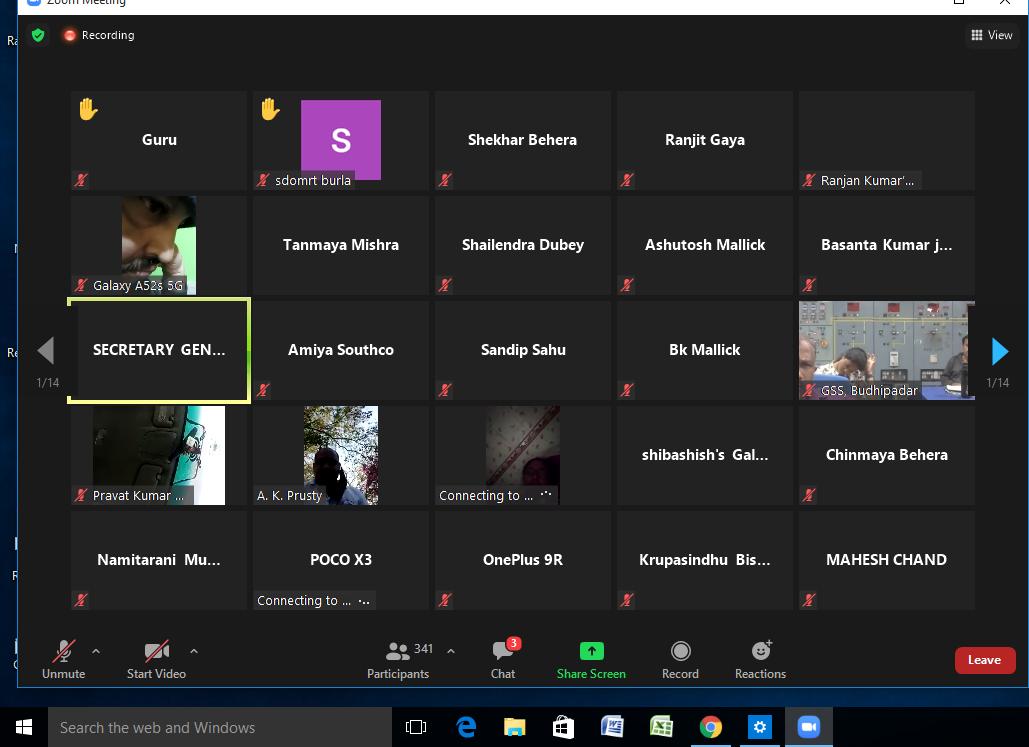Select the Guru participant tile
This screenshot has width=1029, height=747.
point(159,140)
